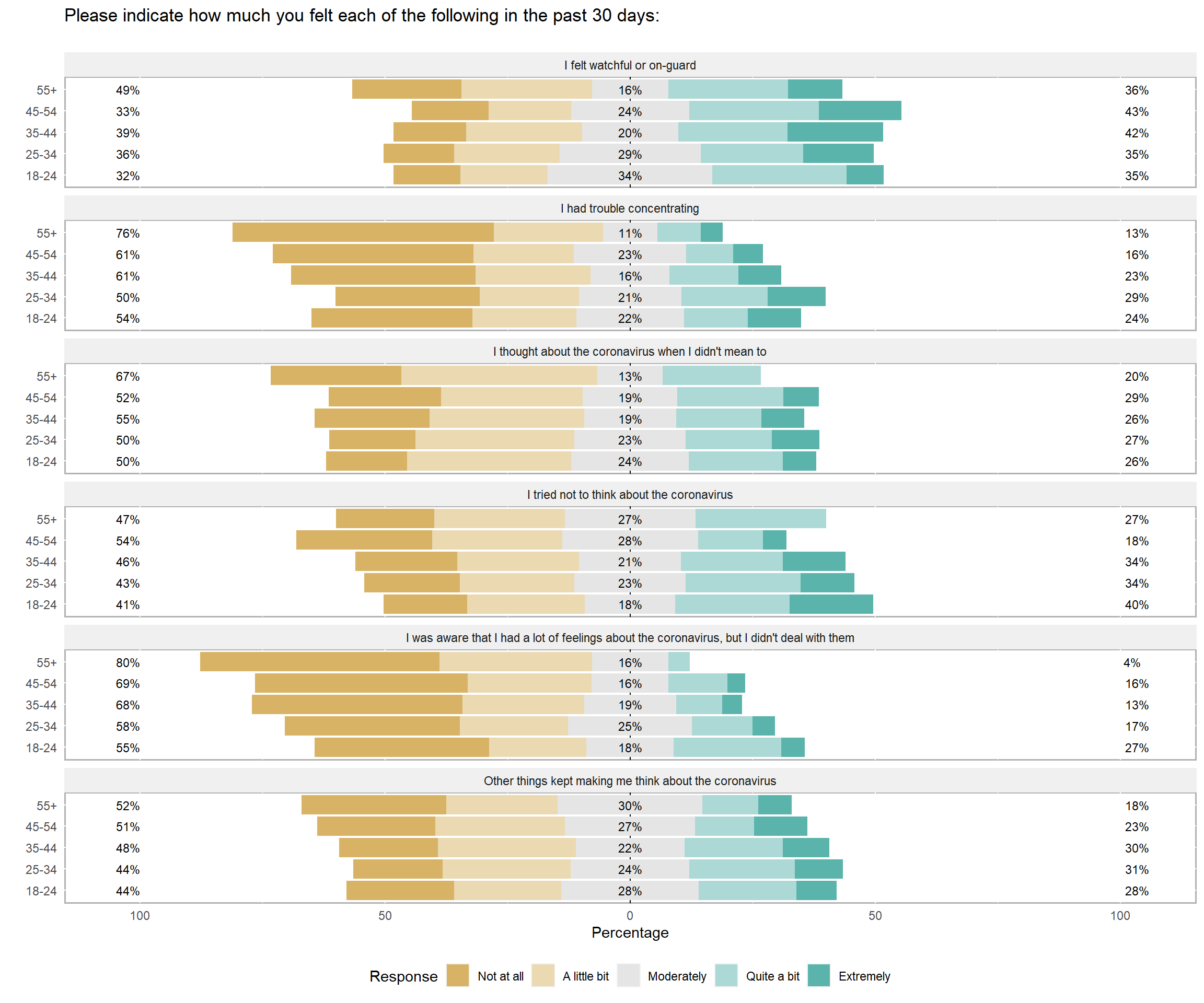Viewport: 1204px width, 1003px height.
Task: Click the 'A little bit' legend swatch
Action: point(543,976)
